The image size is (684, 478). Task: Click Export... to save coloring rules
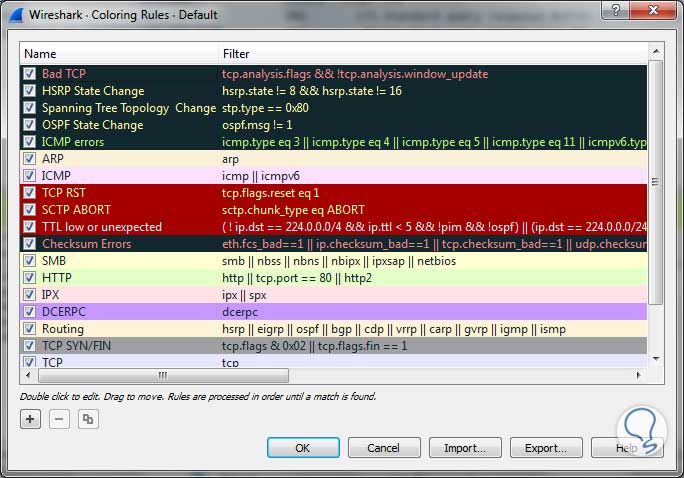pos(546,448)
